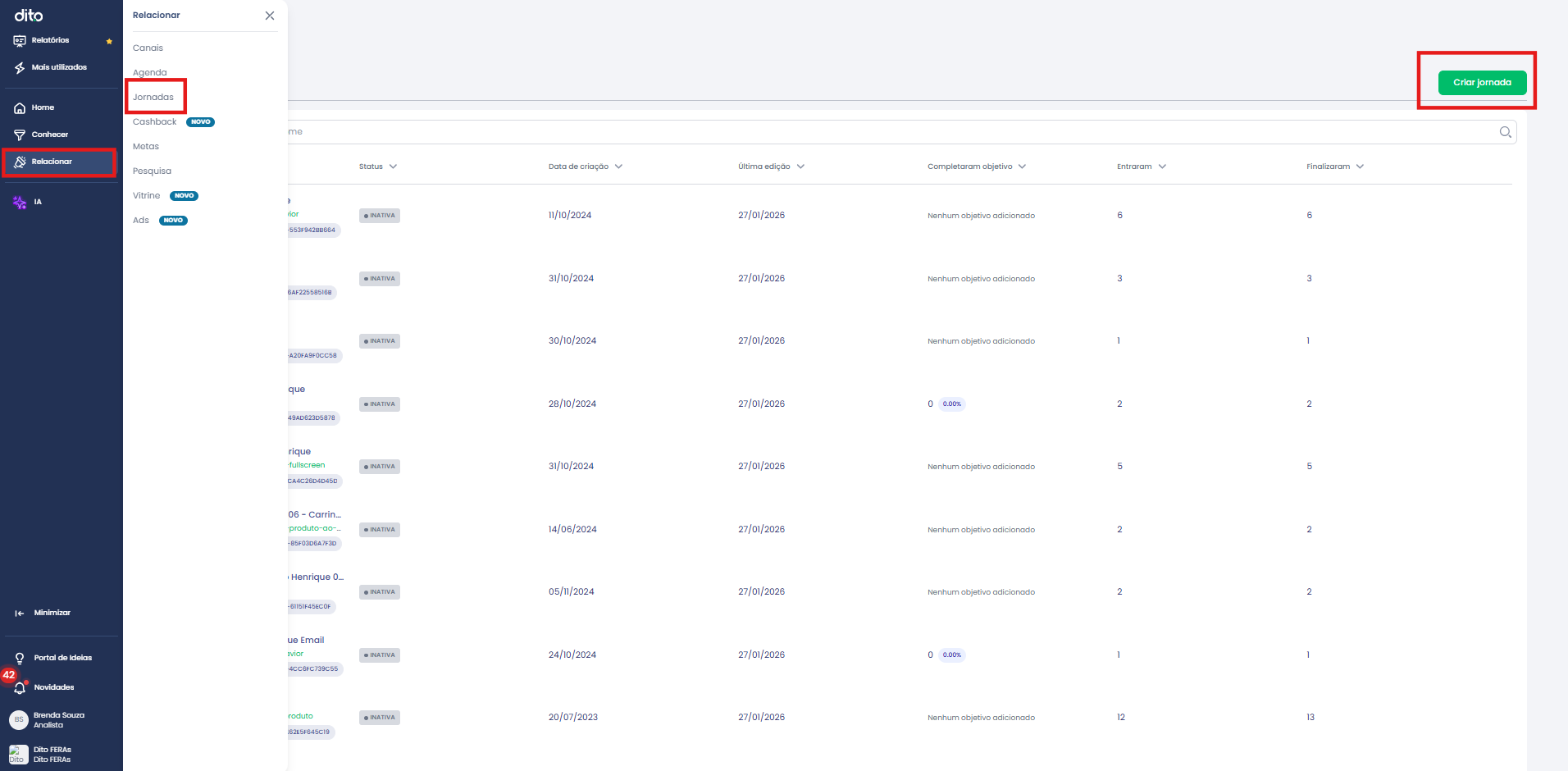This screenshot has width=1568, height=771.
Task: Open Agenda in Relacionar menu
Action: click(149, 73)
